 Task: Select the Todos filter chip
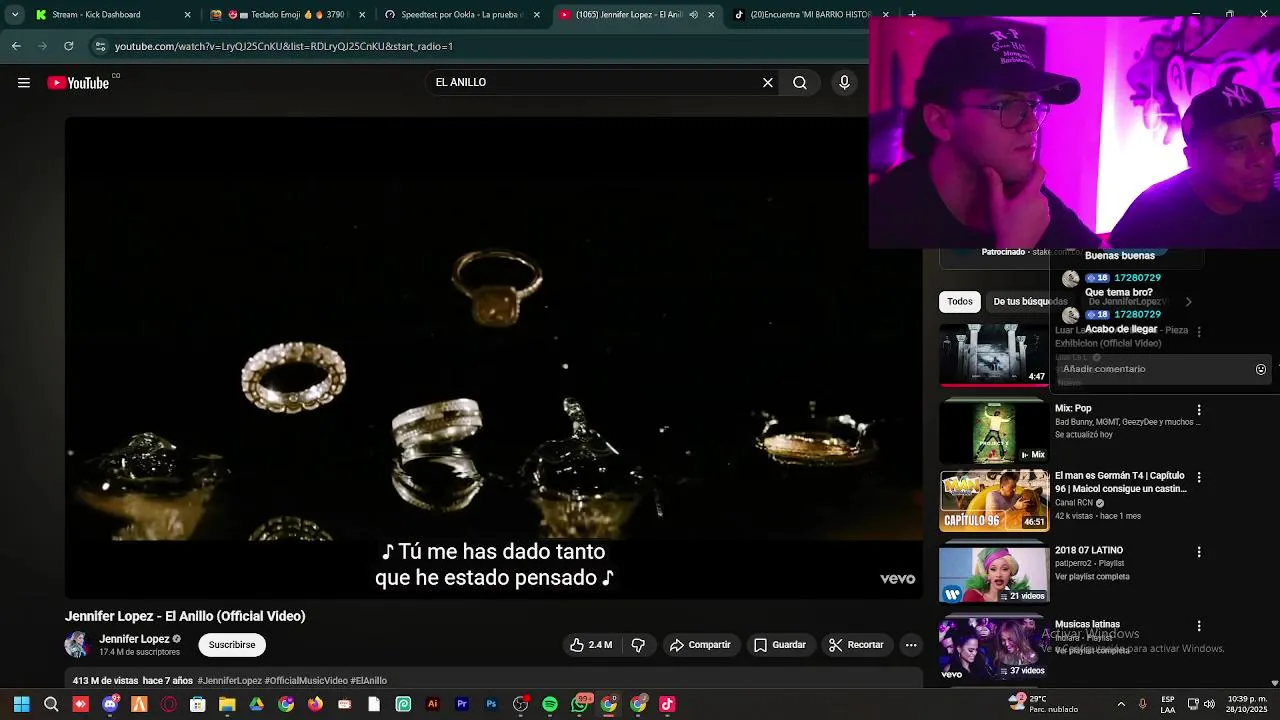click(x=960, y=301)
